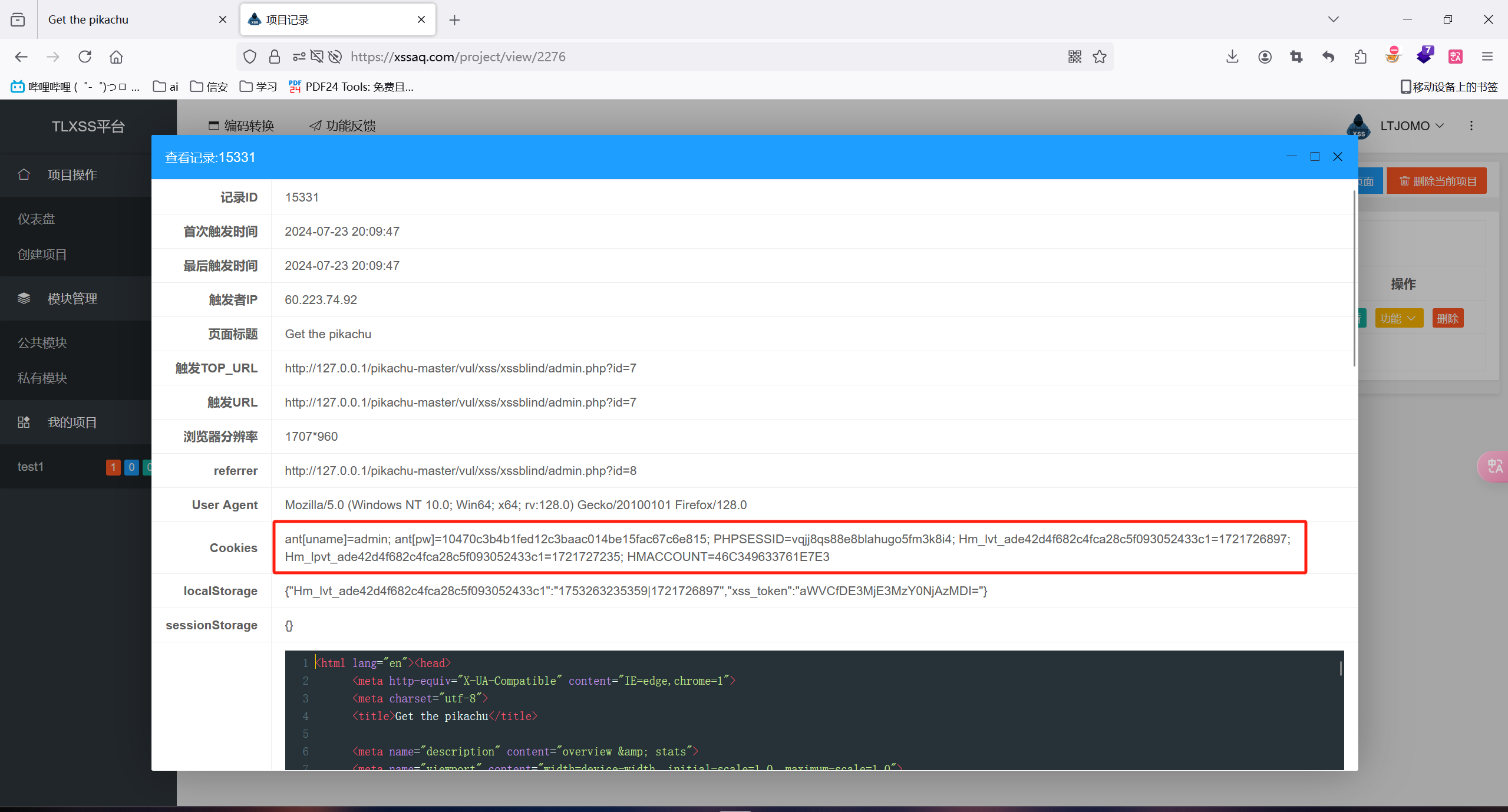Bookmark this page with the star icon

point(1100,57)
